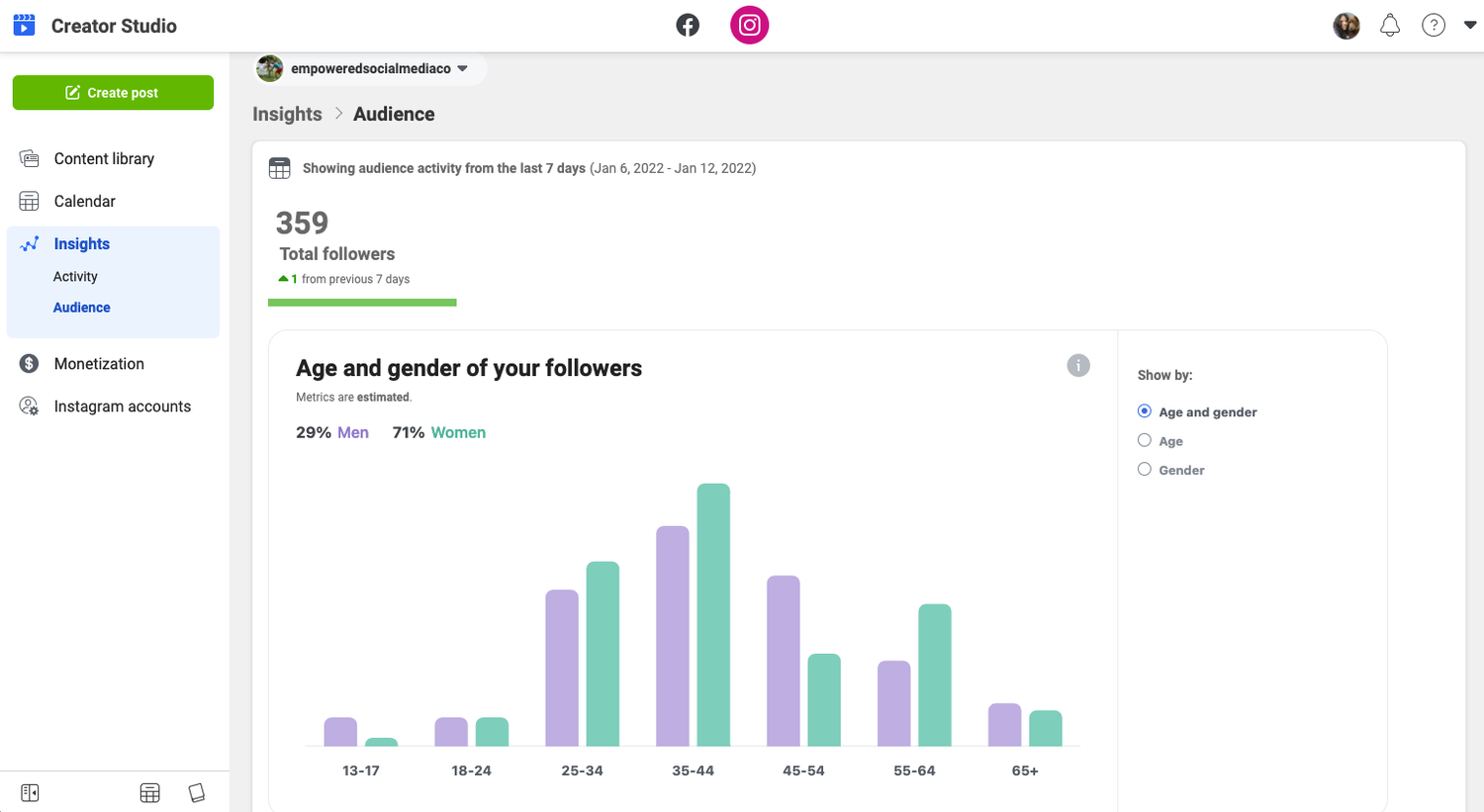Click the Monetization dollar icon
This screenshot has height=812, width=1484.
[29, 363]
